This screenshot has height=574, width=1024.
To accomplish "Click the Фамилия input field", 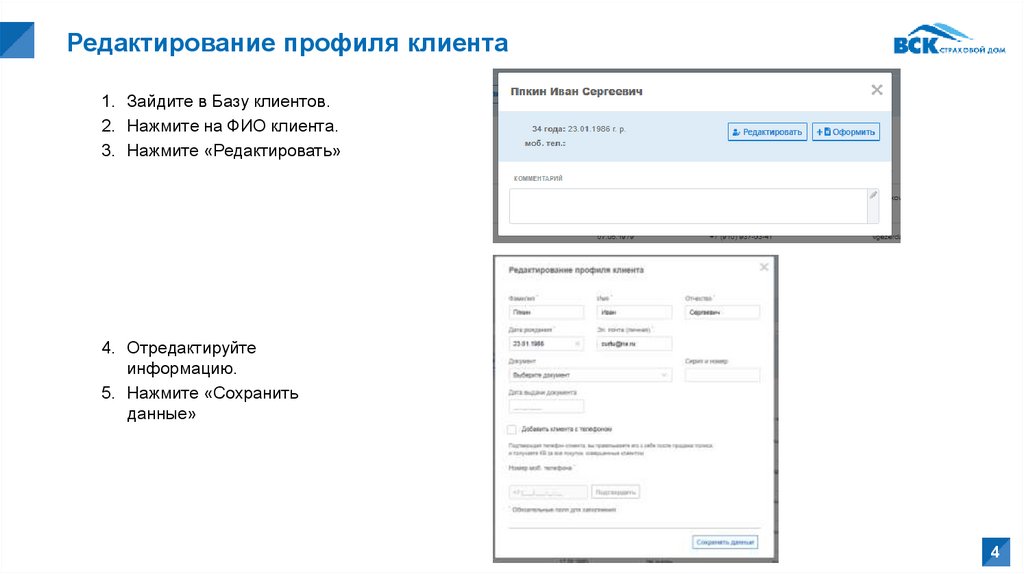I will tap(546, 312).
